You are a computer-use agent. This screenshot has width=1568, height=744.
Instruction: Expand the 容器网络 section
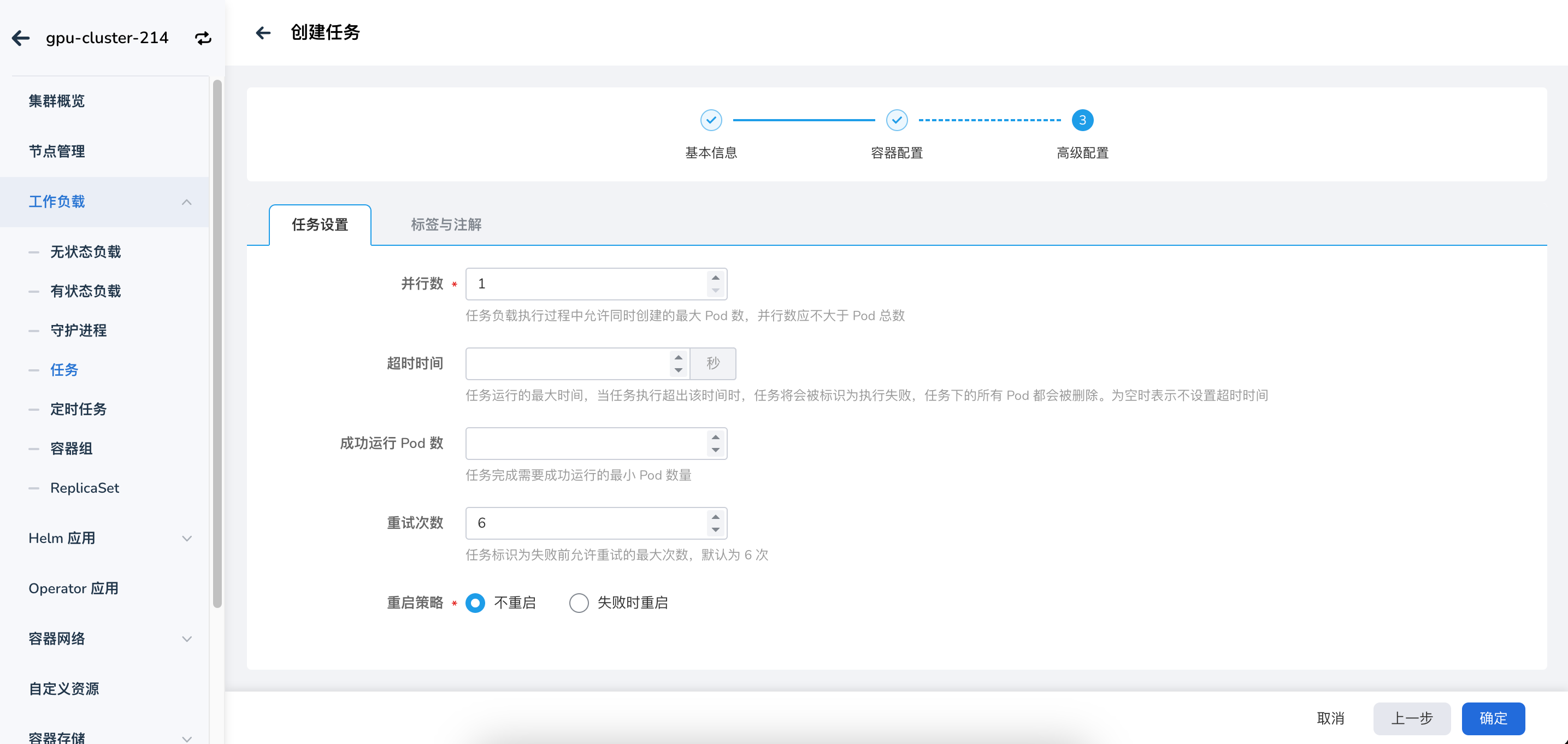tap(187, 639)
